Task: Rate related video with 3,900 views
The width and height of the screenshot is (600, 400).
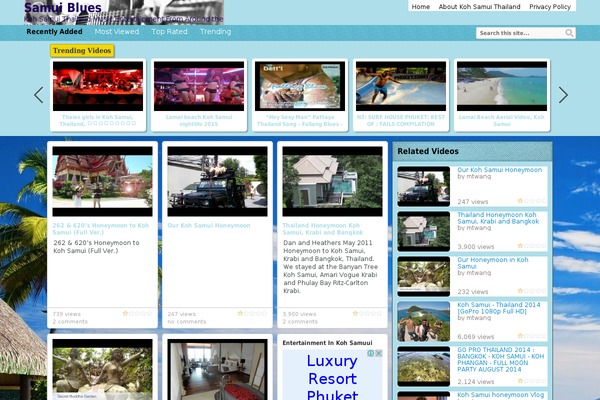Action: pos(532,246)
